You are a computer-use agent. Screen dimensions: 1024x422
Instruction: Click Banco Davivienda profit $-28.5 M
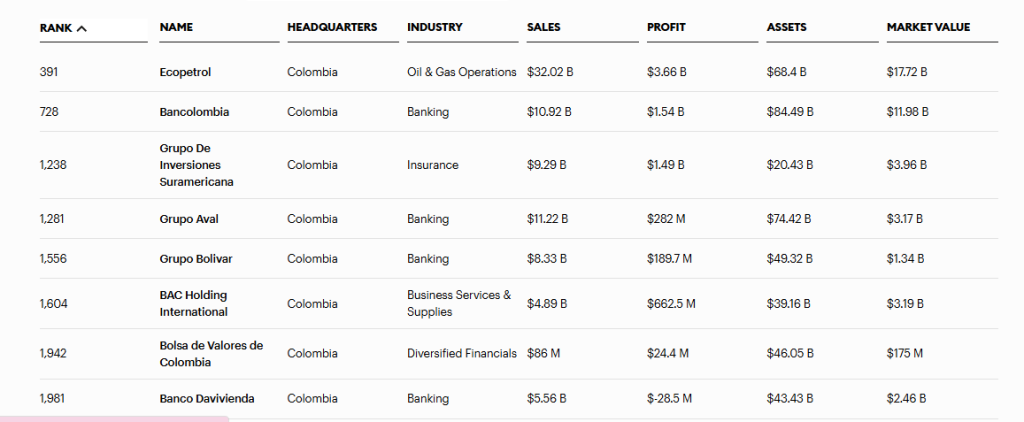670,399
